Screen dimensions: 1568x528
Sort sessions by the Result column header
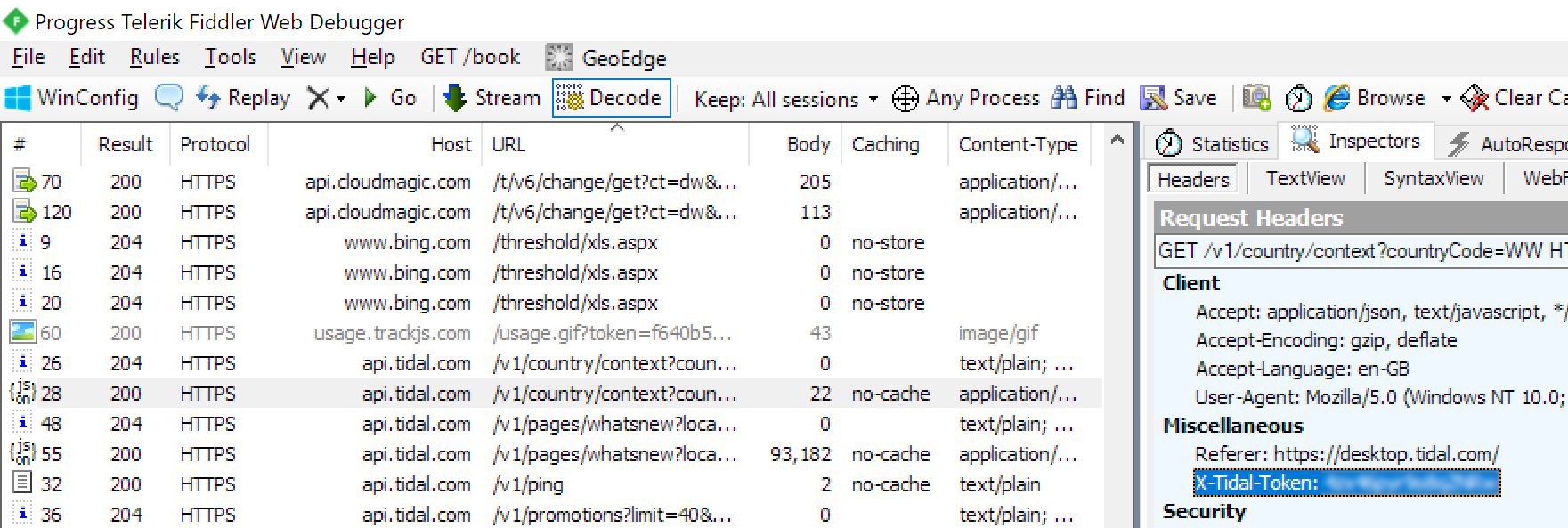[126, 144]
